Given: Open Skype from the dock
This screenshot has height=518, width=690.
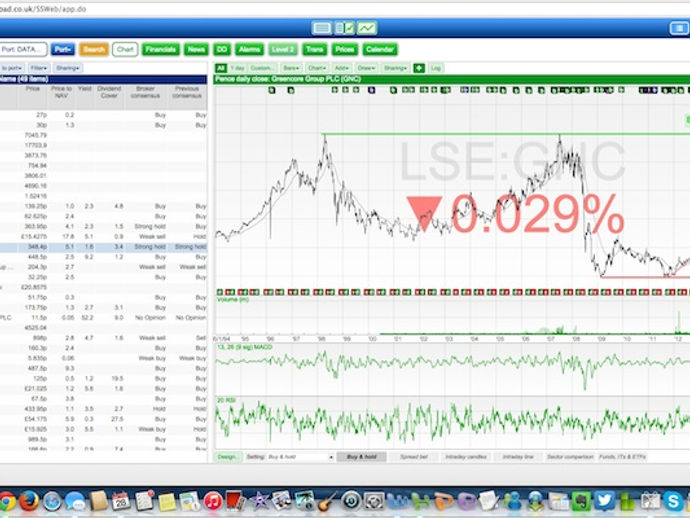Looking at the screenshot, I should [x=674, y=502].
